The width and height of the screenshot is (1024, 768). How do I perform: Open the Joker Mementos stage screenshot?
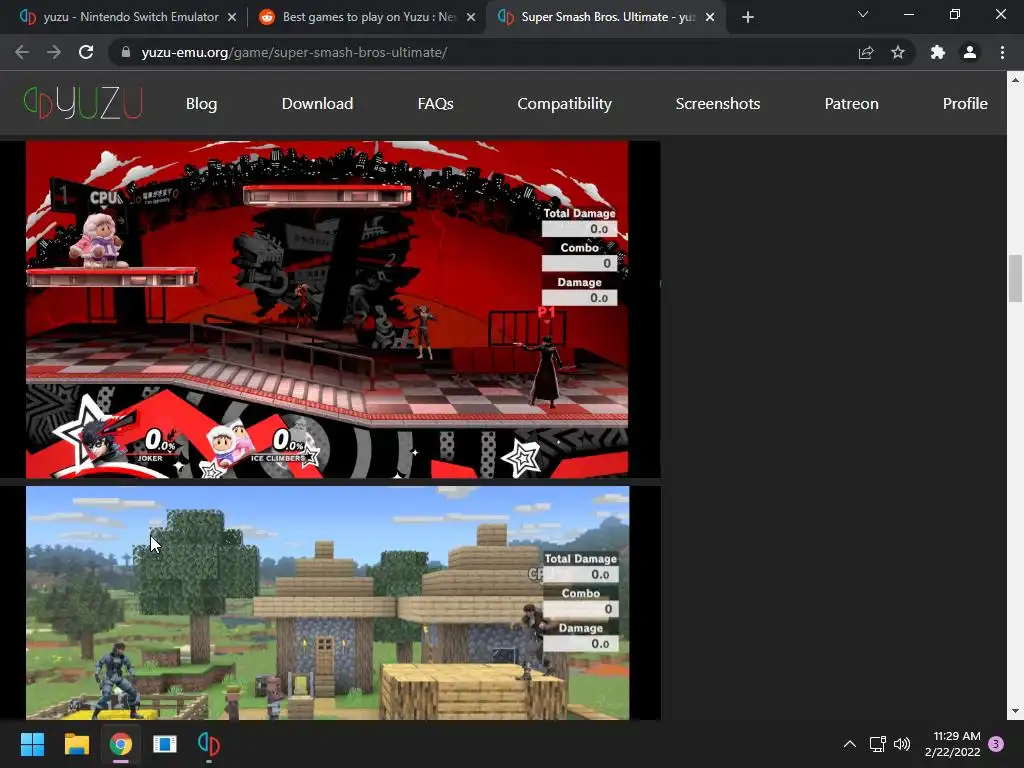327,310
